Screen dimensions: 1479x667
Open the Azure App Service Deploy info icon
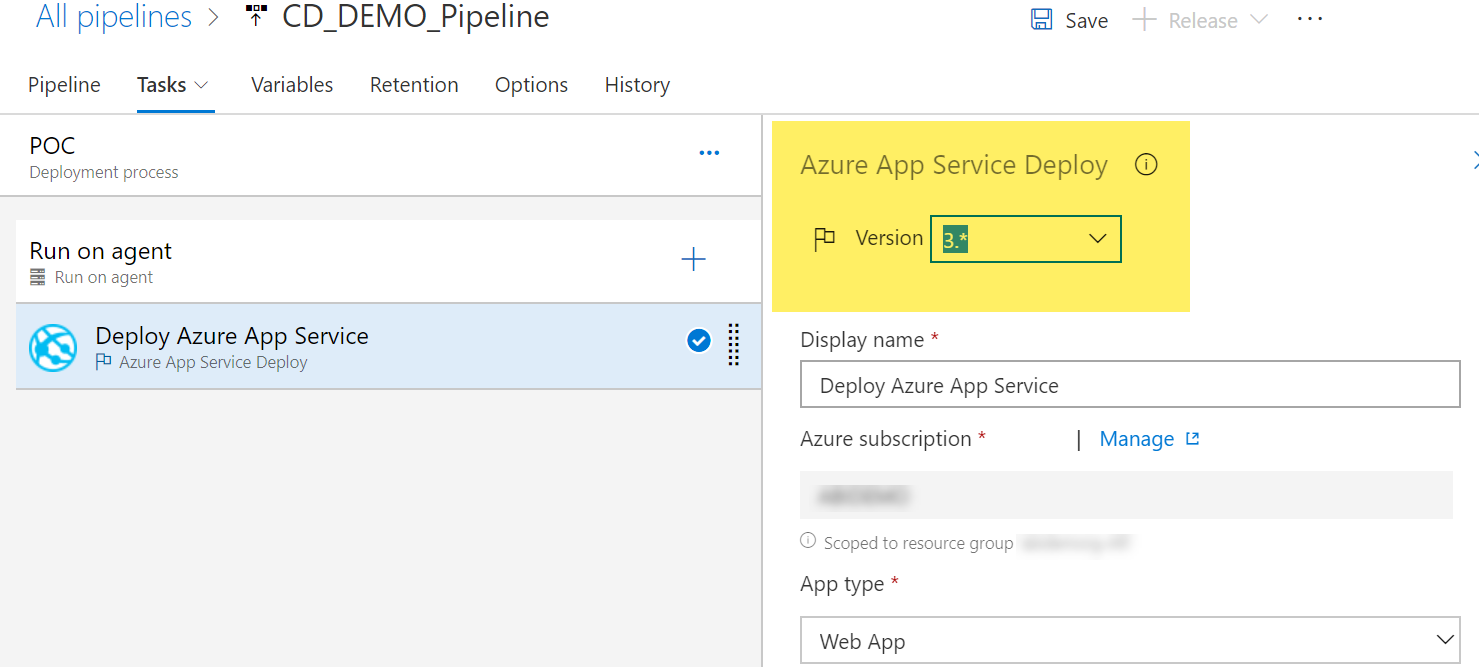pos(1146,165)
